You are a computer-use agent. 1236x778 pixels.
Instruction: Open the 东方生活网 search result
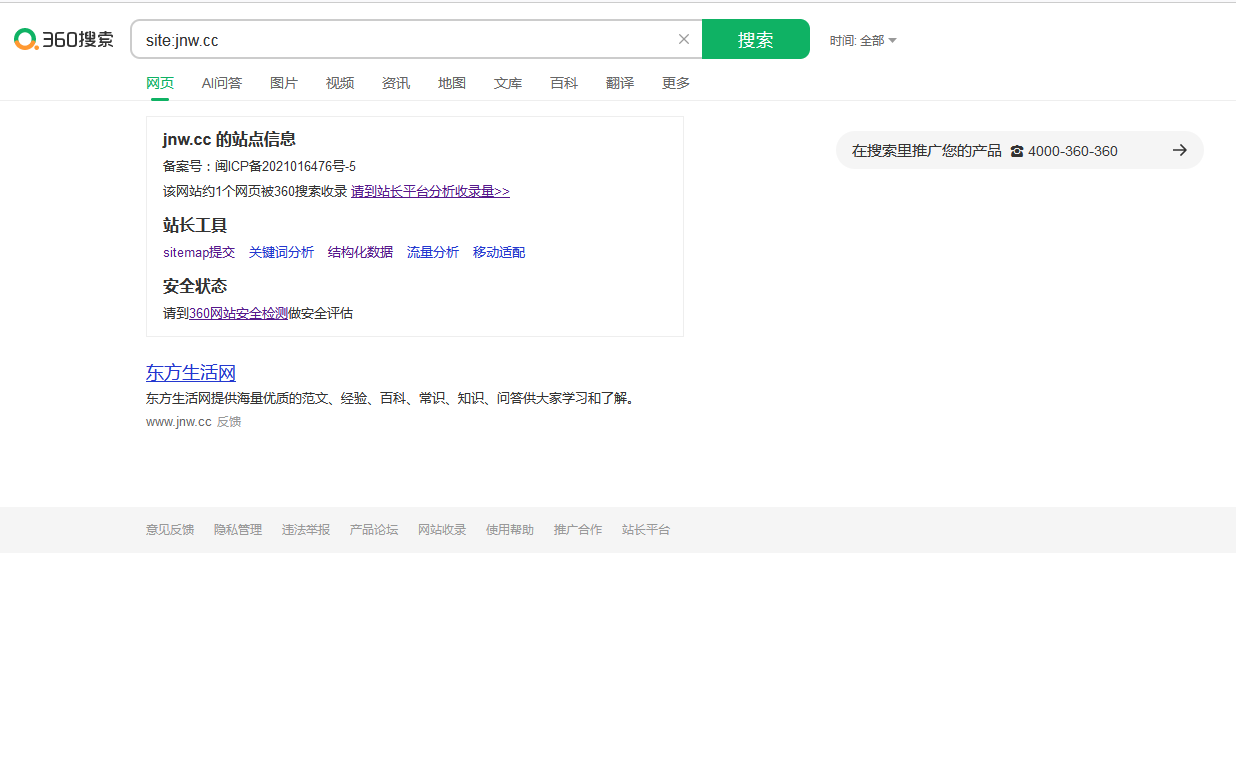[191, 373]
